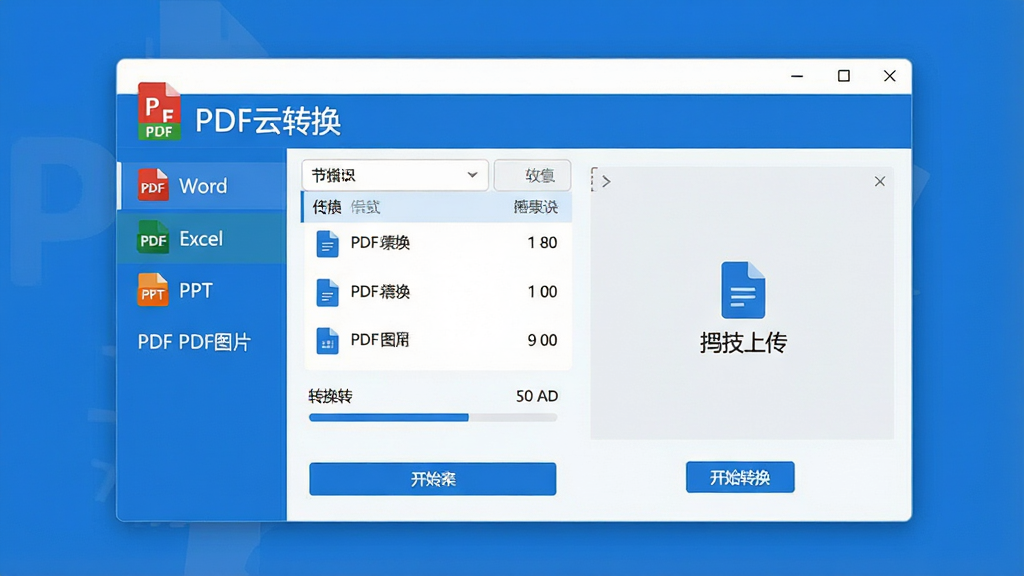This screenshot has width=1024, height=576.
Task: Click the first column header of file list
Action: pos(327,208)
